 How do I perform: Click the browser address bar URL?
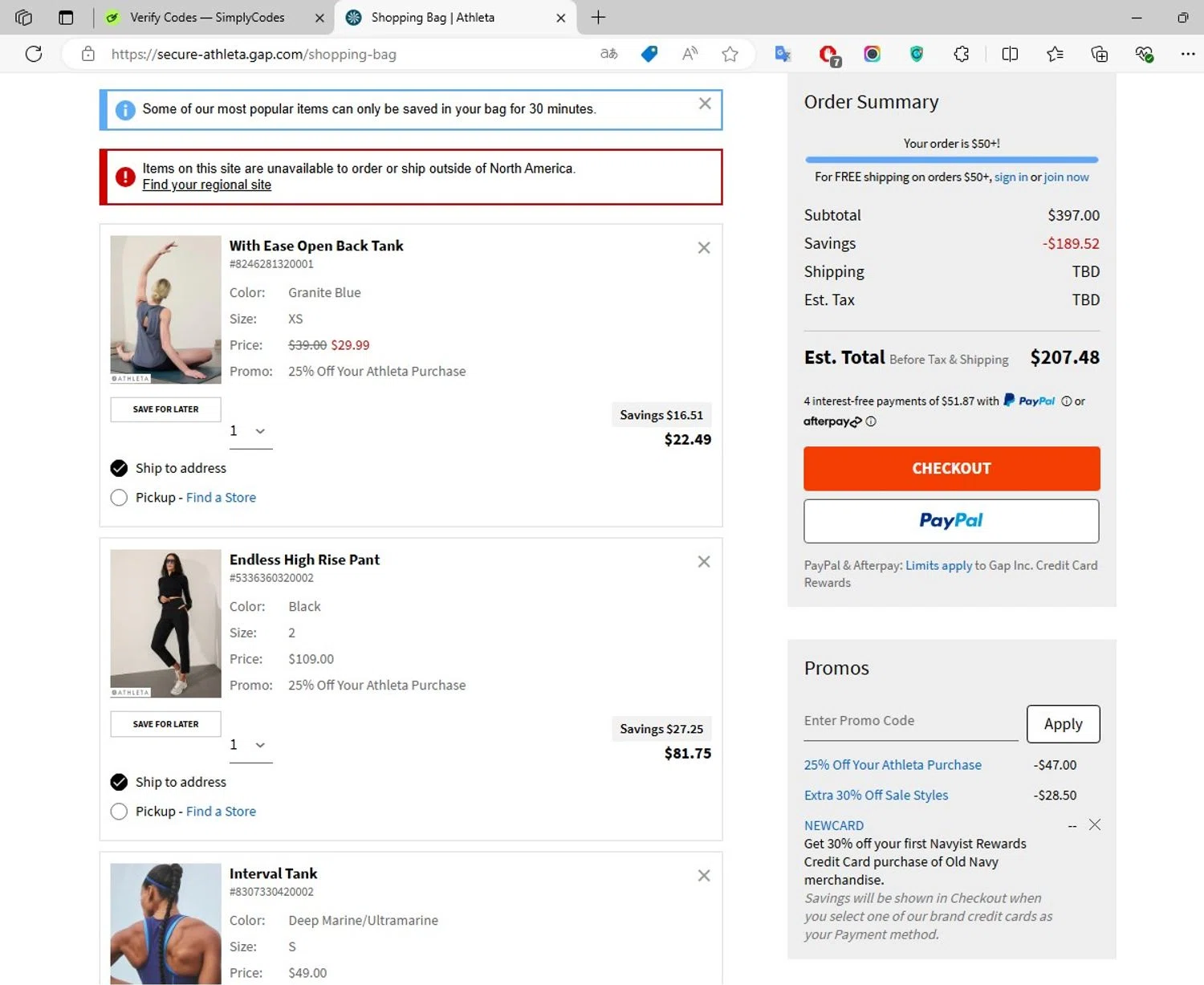254,54
